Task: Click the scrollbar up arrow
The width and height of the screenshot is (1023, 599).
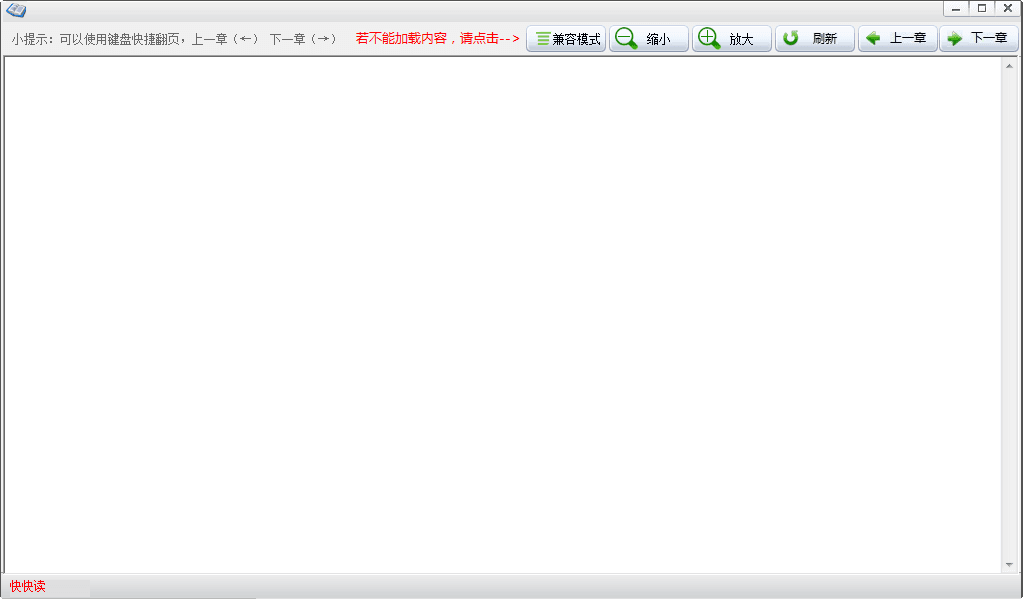Action: pyautogui.click(x=1009, y=65)
